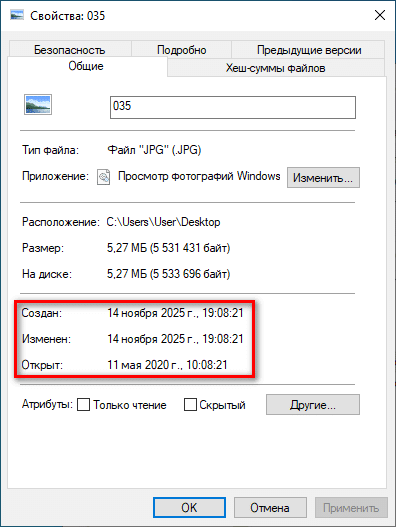Open the Предыдущие версии tab
The height and width of the screenshot is (527, 396).
point(309,49)
